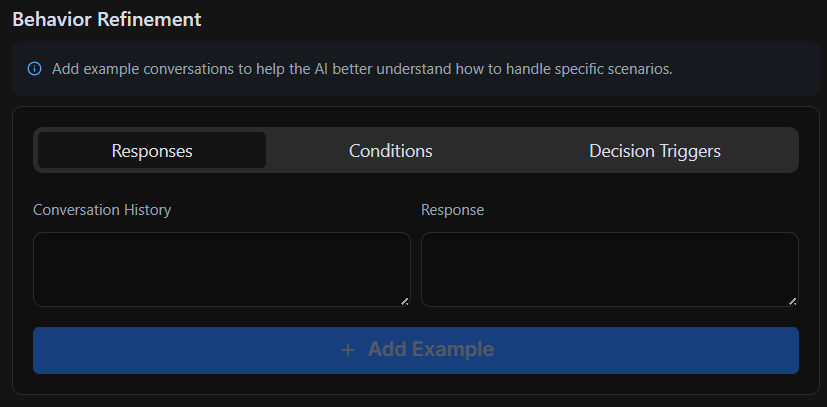
Task: Click the Conversation History resize handle
Action: pyautogui.click(x=404, y=300)
